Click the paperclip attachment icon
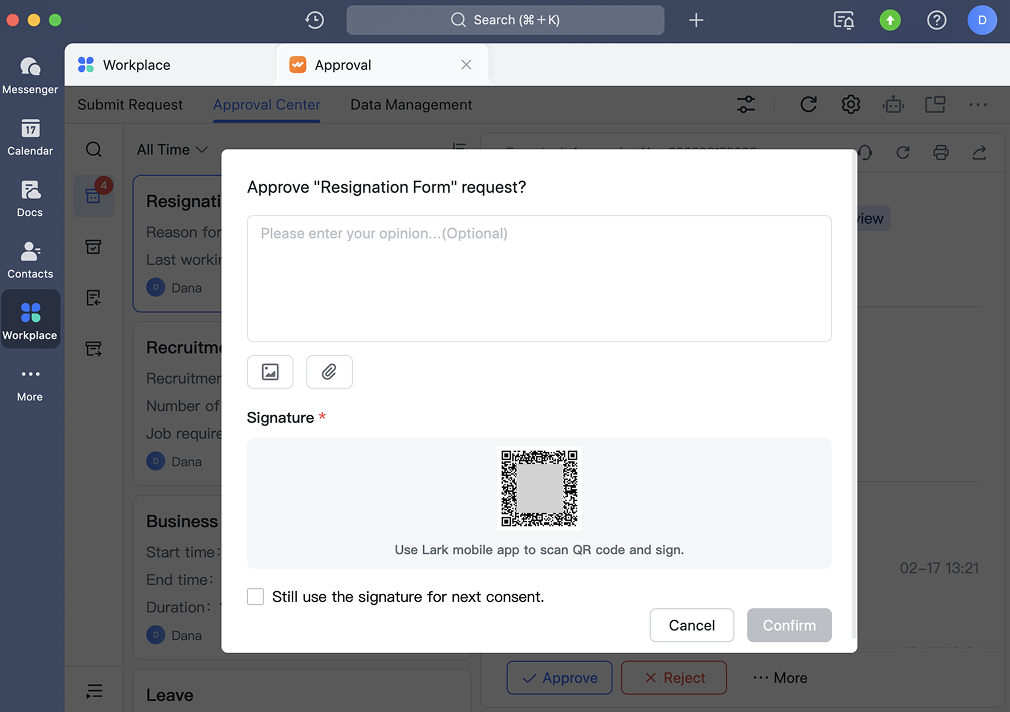This screenshot has height=712, width=1010. pyautogui.click(x=329, y=372)
